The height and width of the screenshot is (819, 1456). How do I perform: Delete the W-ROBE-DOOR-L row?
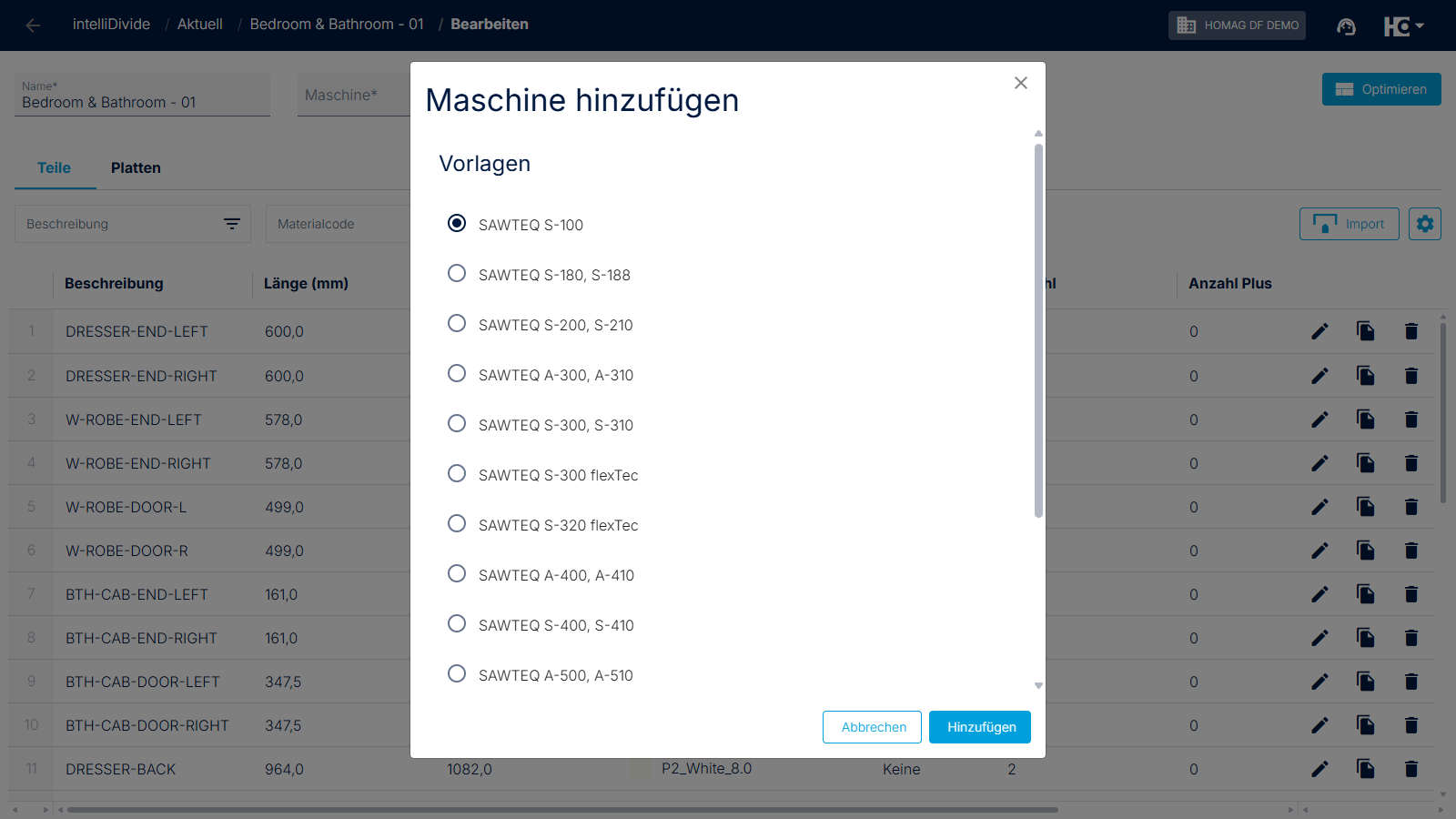pyautogui.click(x=1411, y=507)
